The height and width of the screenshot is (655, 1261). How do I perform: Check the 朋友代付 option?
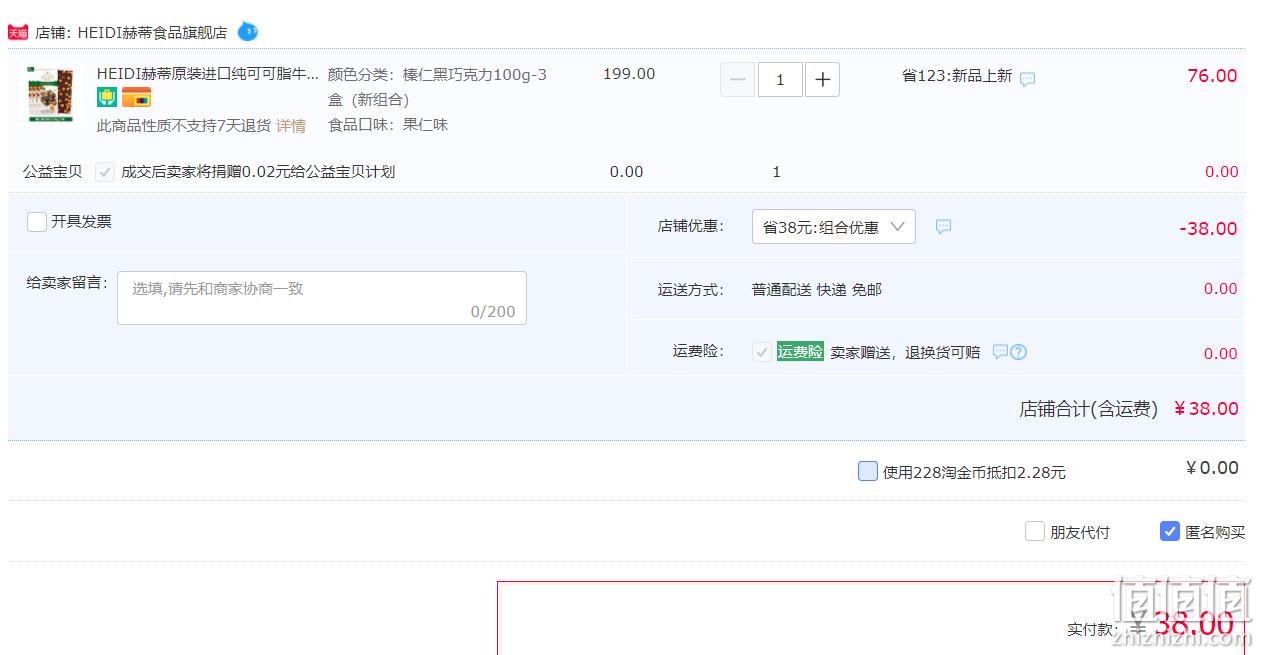1035,532
